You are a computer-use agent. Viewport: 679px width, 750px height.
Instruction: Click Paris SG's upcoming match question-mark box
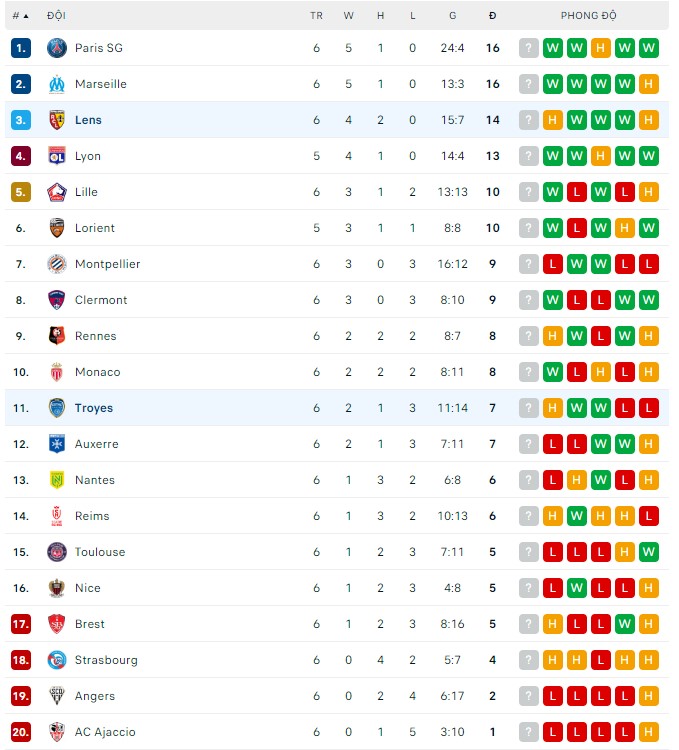pyautogui.click(x=529, y=48)
